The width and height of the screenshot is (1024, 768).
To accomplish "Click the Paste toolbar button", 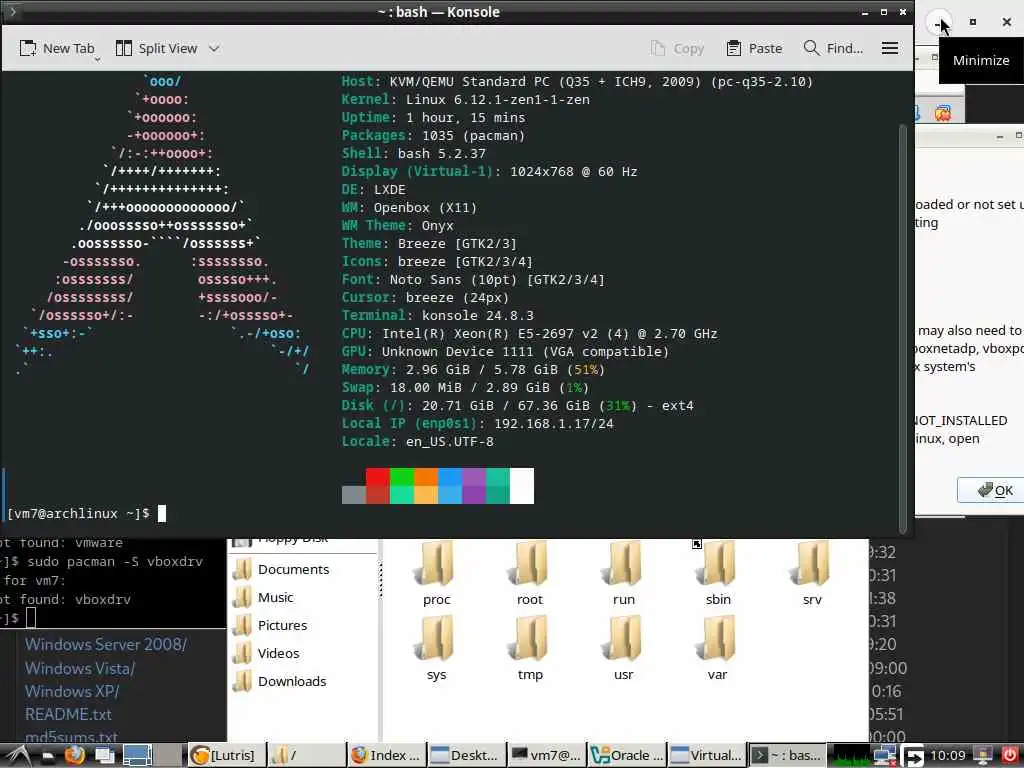I will click(x=754, y=48).
